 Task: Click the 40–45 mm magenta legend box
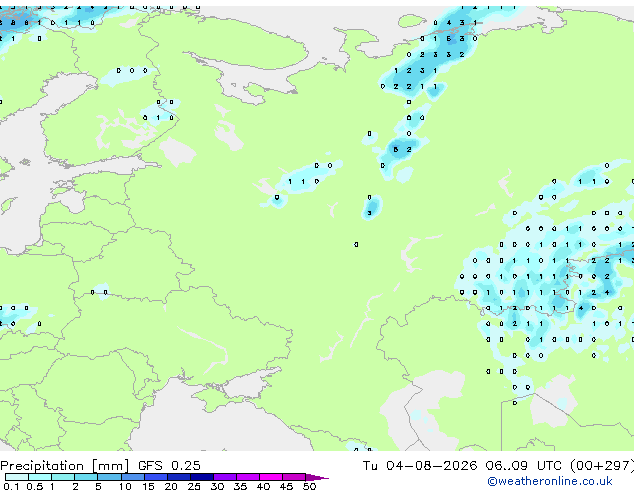[271, 477]
